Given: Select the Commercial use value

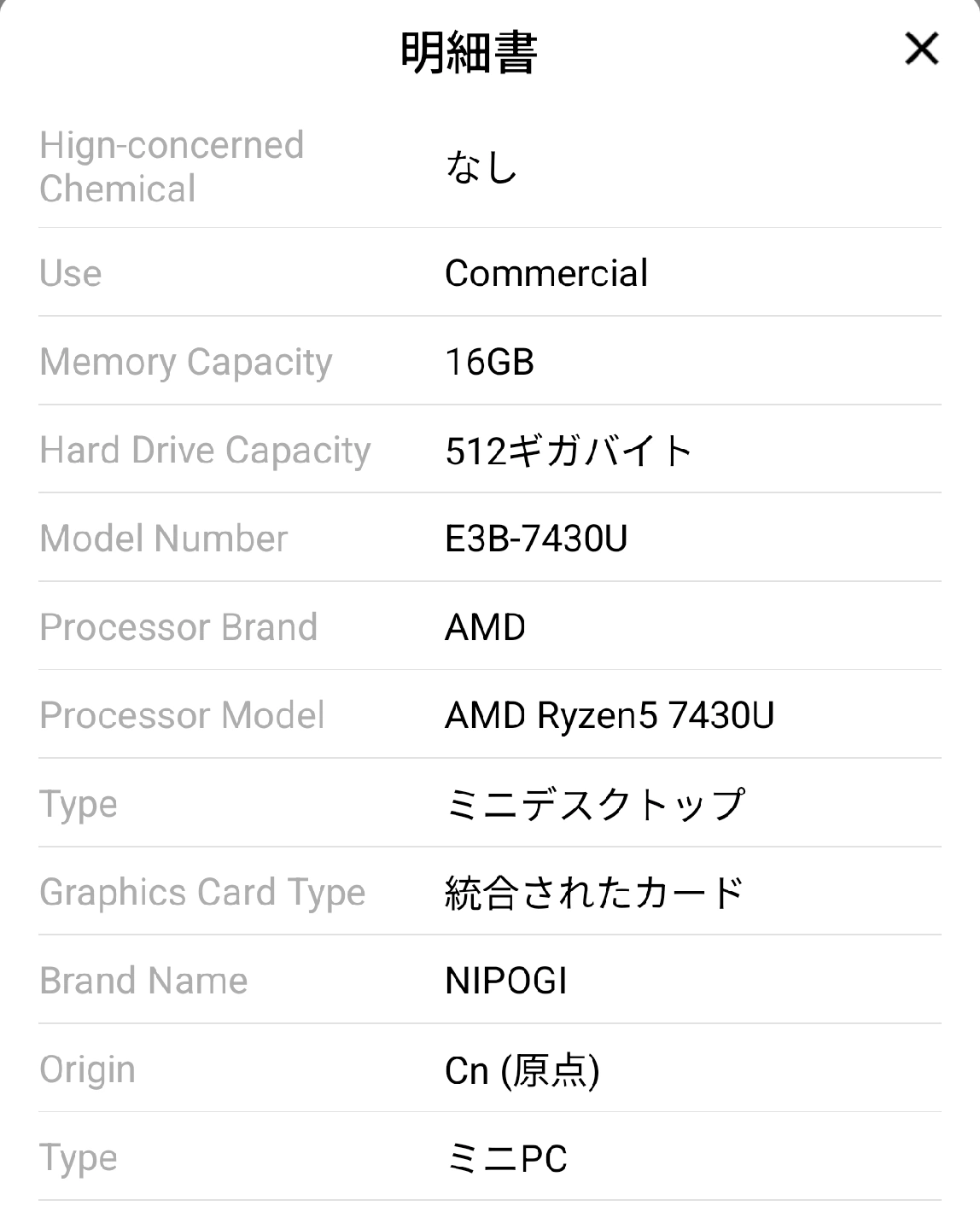Looking at the screenshot, I should tap(546, 274).
